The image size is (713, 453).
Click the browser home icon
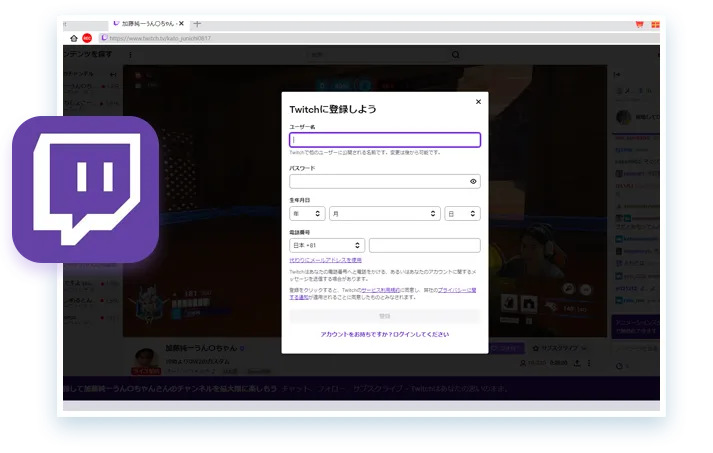[x=74, y=38]
